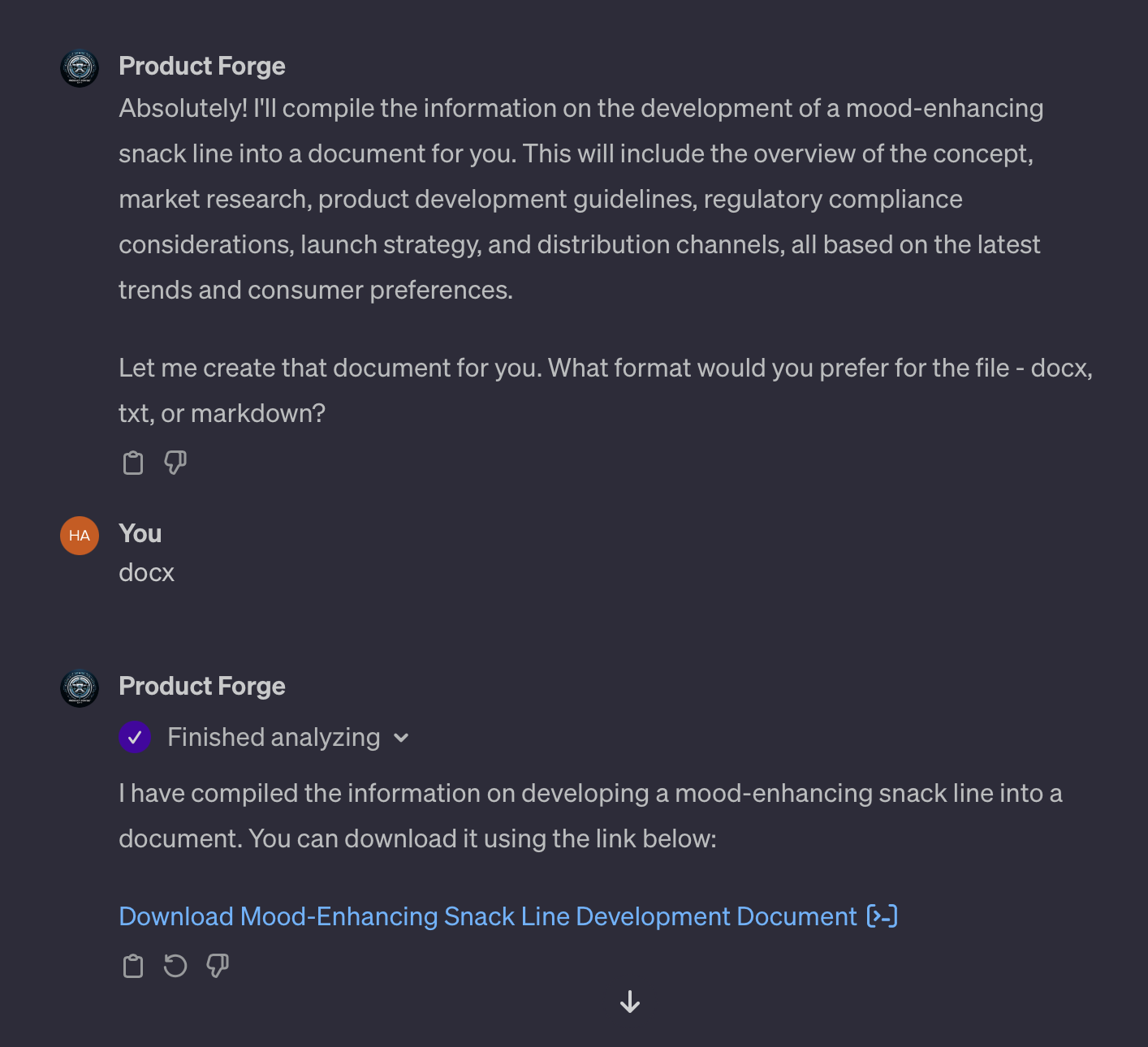Thumbs down the docx/txt/markdown format question

pyautogui.click(x=175, y=463)
